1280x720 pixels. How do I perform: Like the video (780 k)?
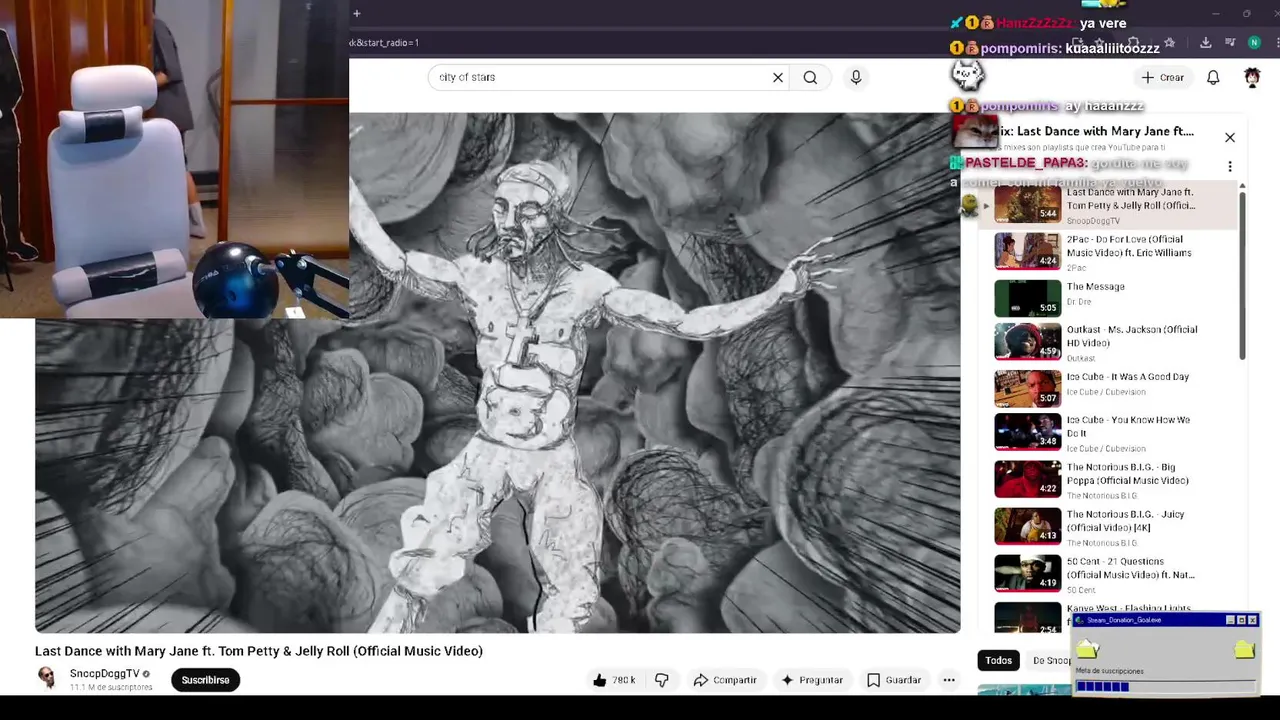pos(614,680)
